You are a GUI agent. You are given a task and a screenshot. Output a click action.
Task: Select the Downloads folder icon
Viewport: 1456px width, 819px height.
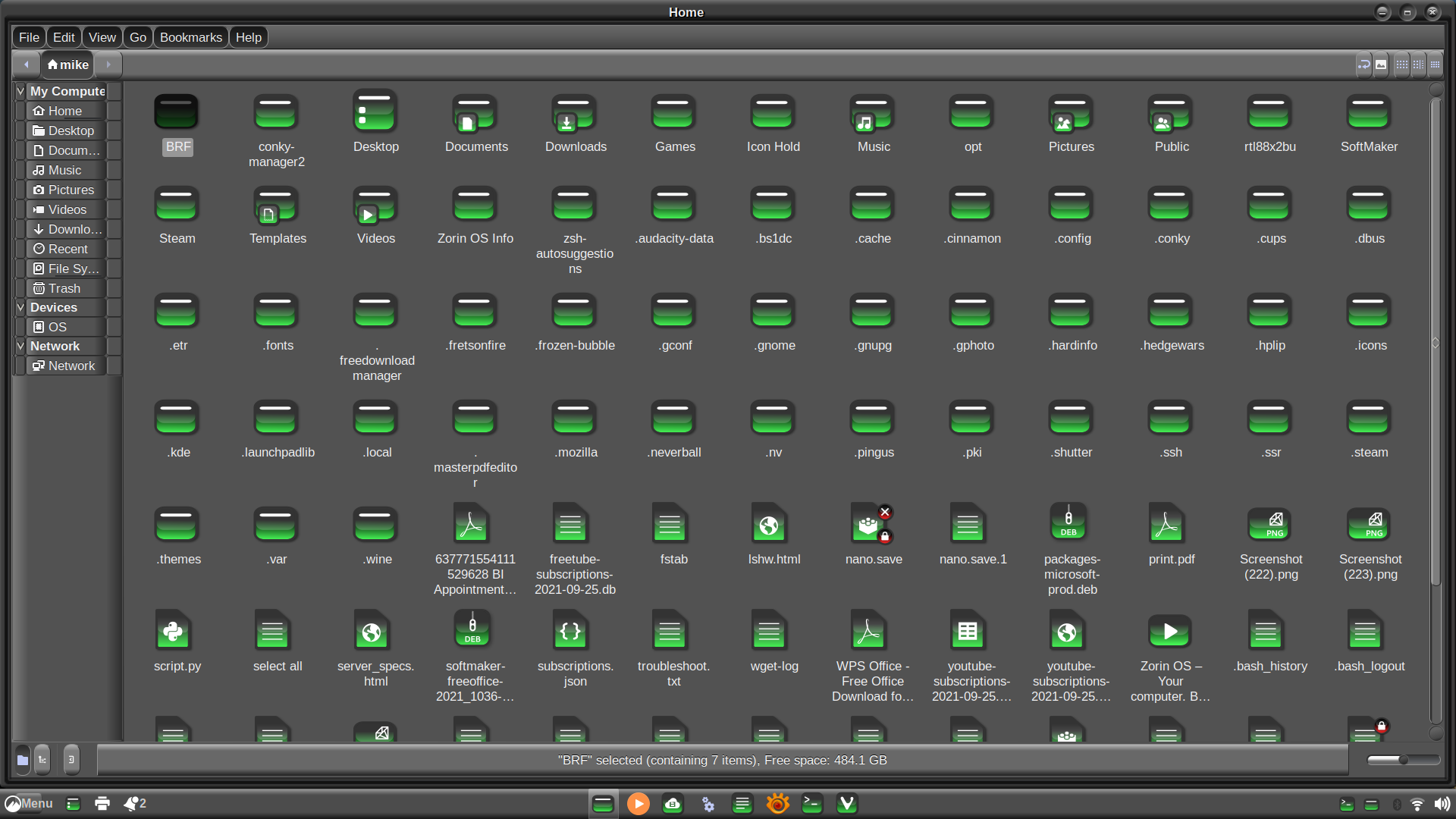click(574, 112)
